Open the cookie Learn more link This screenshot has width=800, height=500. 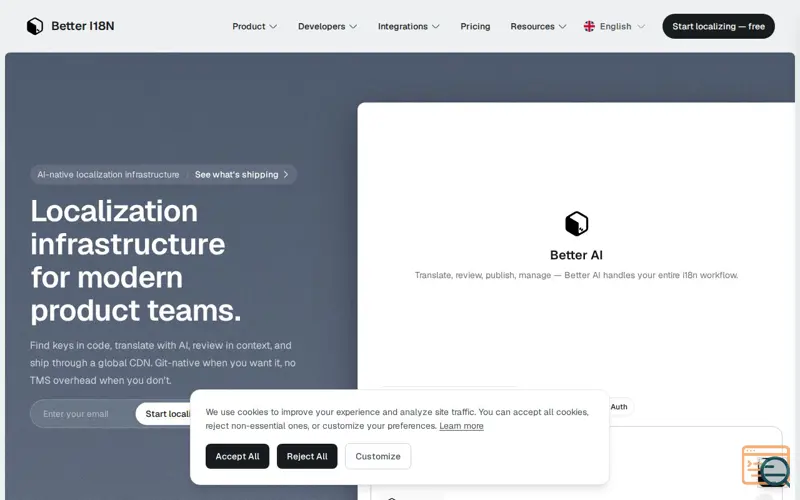(x=461, y=426)
